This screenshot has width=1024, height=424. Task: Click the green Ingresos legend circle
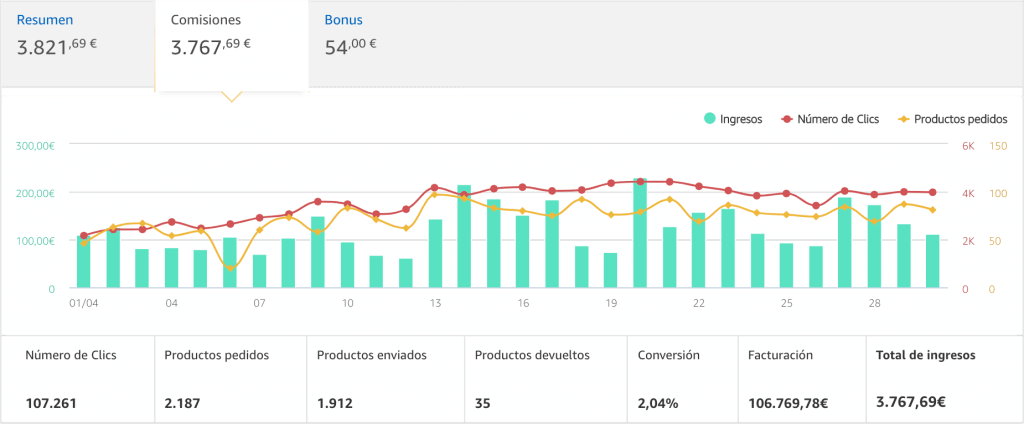709,120
